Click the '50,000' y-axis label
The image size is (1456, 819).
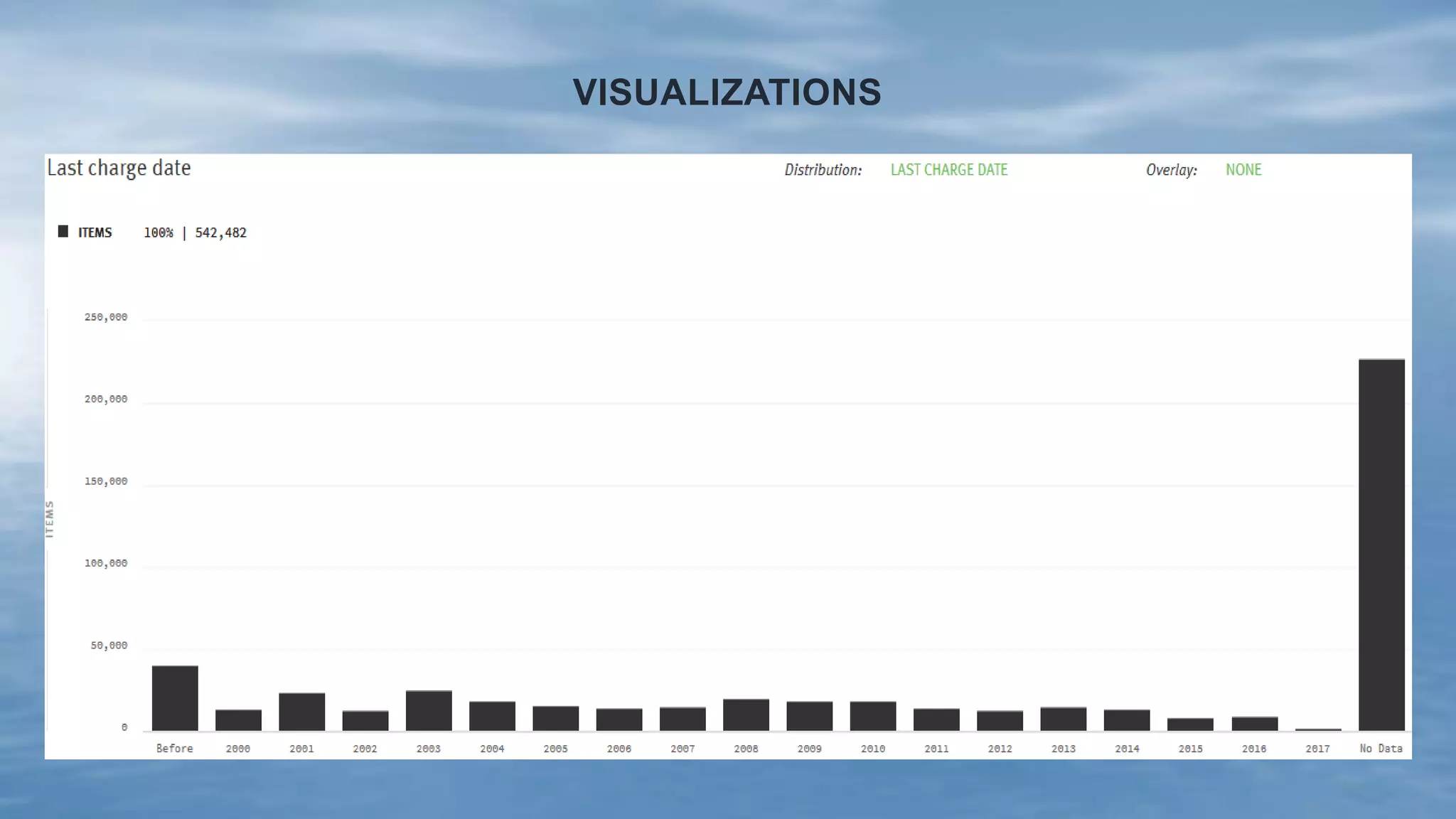tap(109, 646)
